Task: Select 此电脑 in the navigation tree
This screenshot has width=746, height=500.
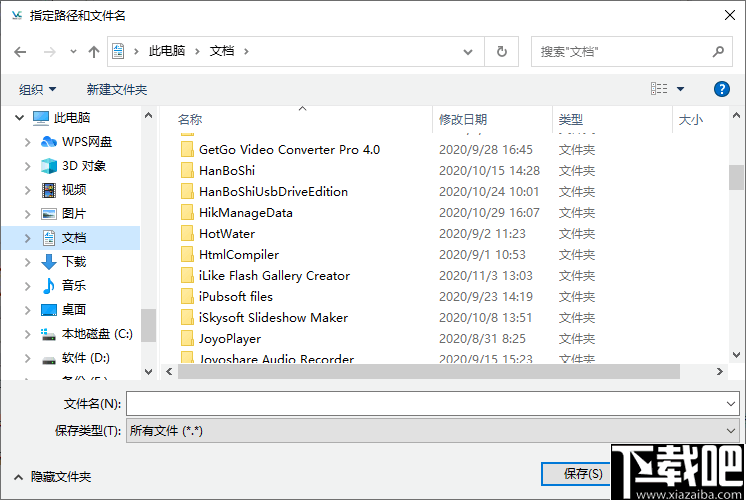Action: (x=72, y=118)
